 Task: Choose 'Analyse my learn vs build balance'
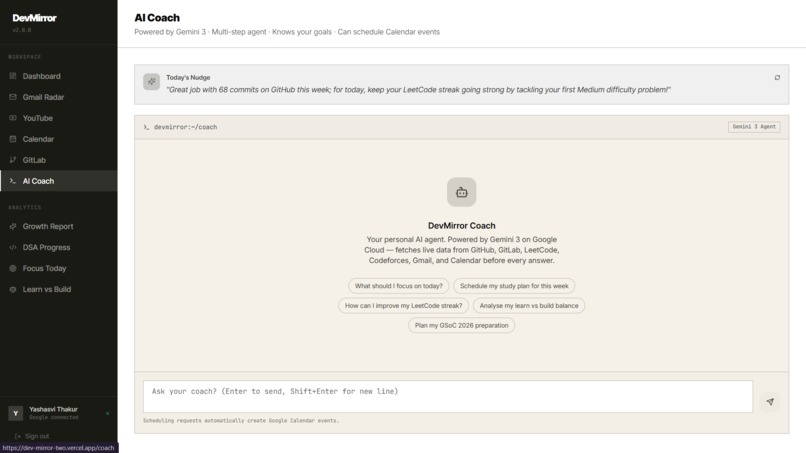(x=529, y=305)
